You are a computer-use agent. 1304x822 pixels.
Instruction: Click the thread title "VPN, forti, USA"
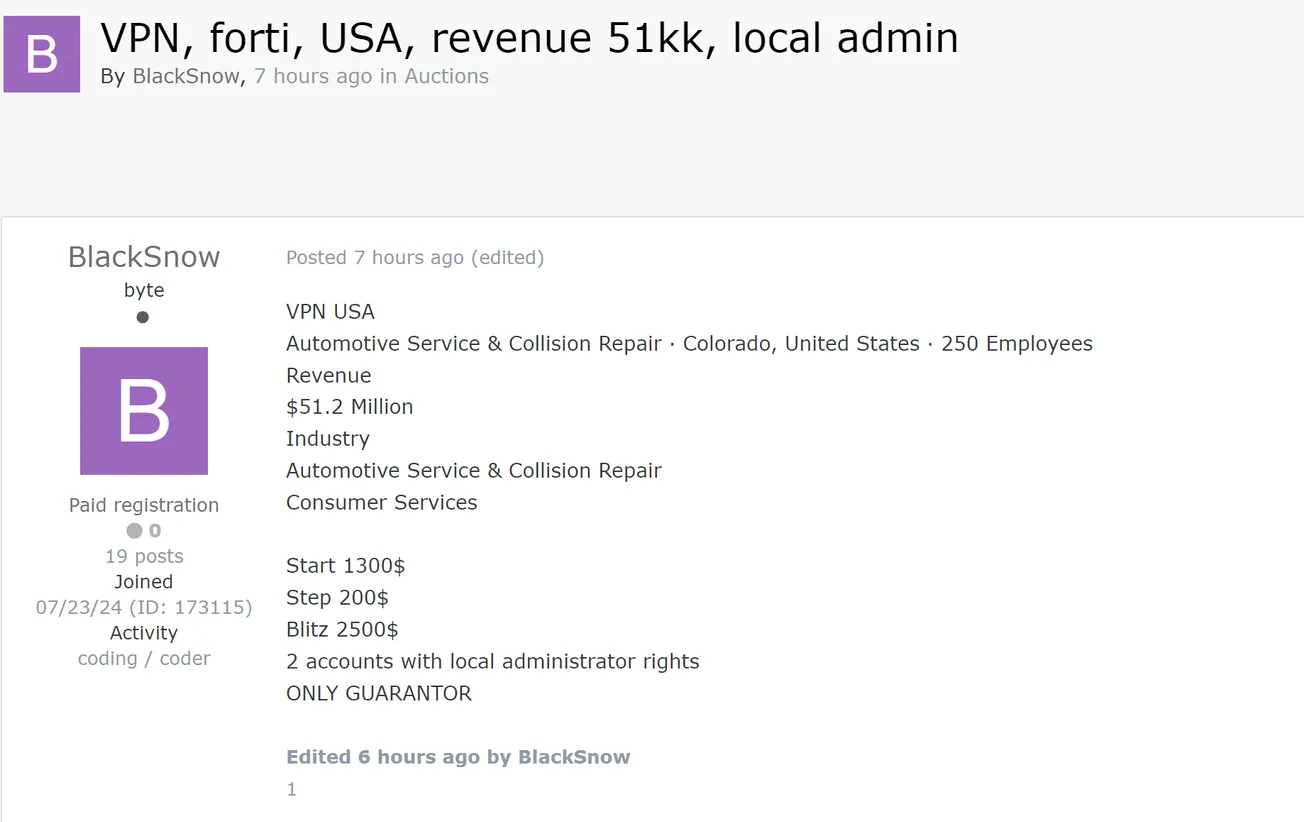529,38
